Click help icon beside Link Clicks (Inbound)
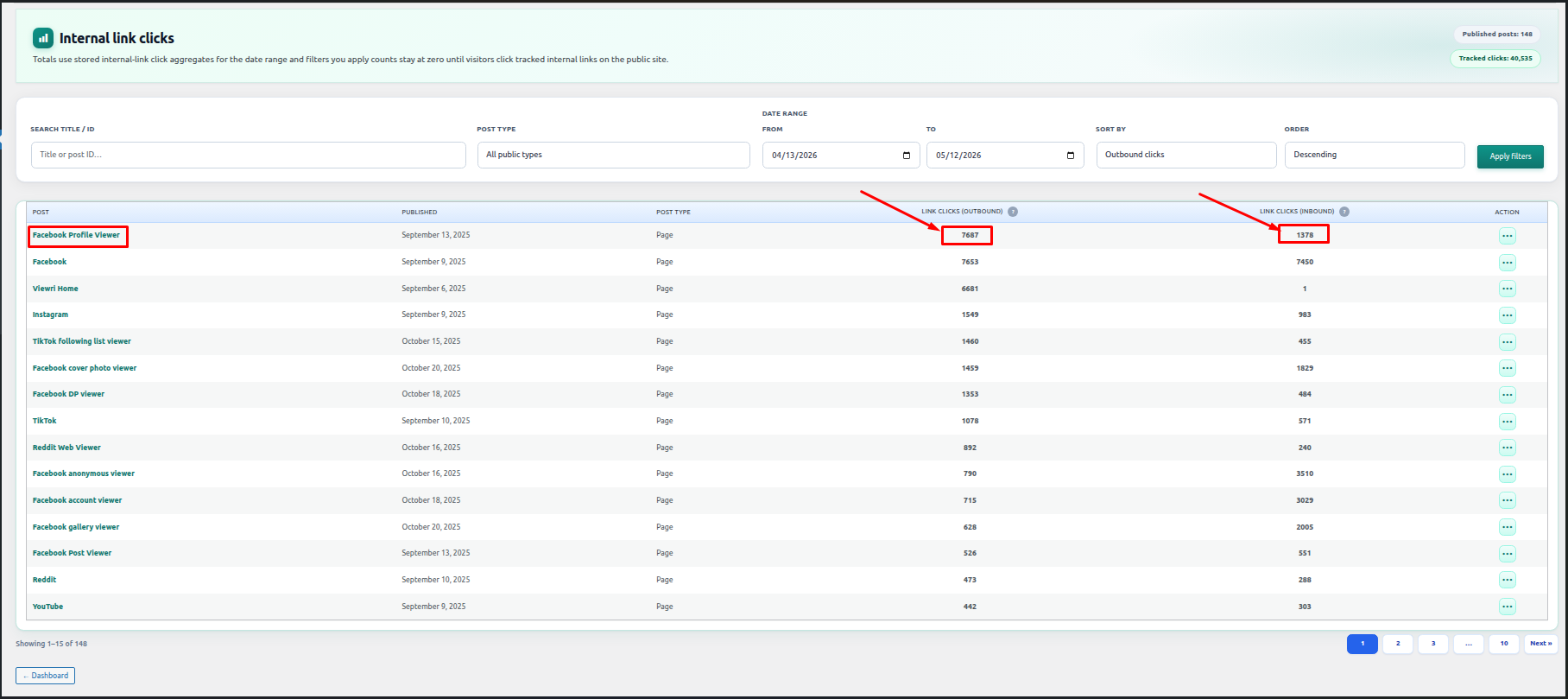 click(1344, 212)
